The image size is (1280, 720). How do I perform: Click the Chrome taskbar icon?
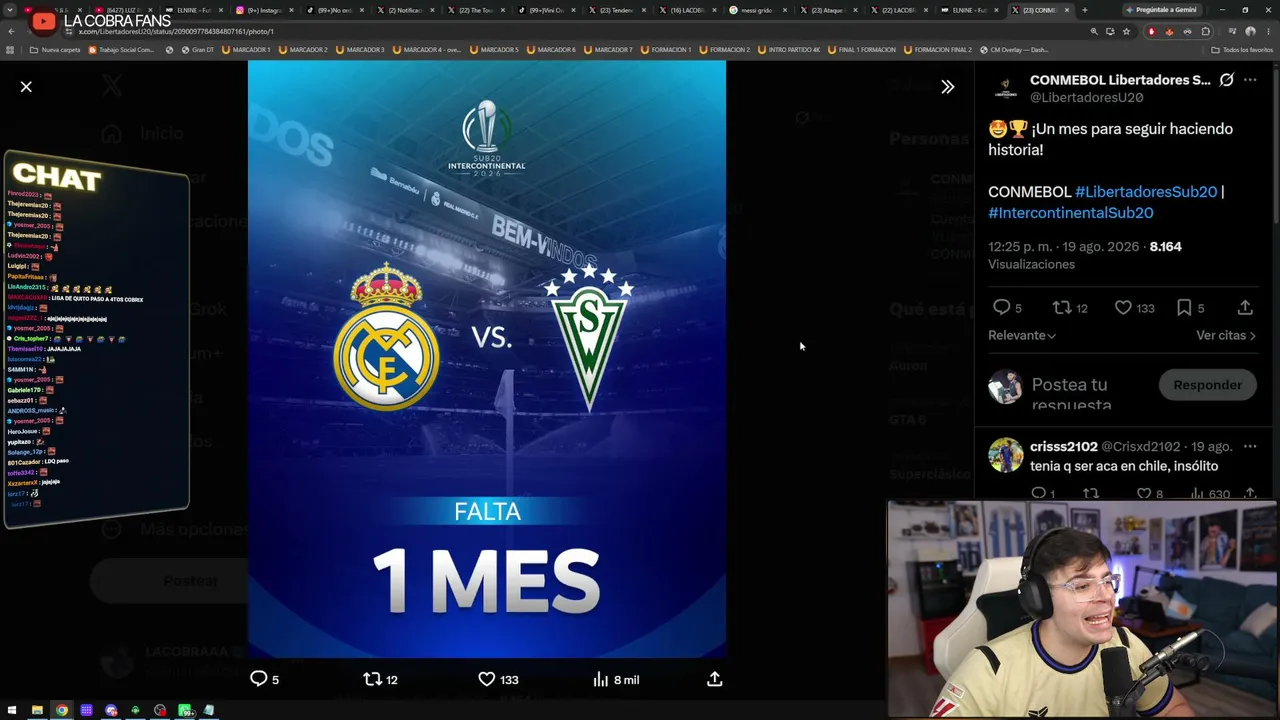tap(62, 710)
